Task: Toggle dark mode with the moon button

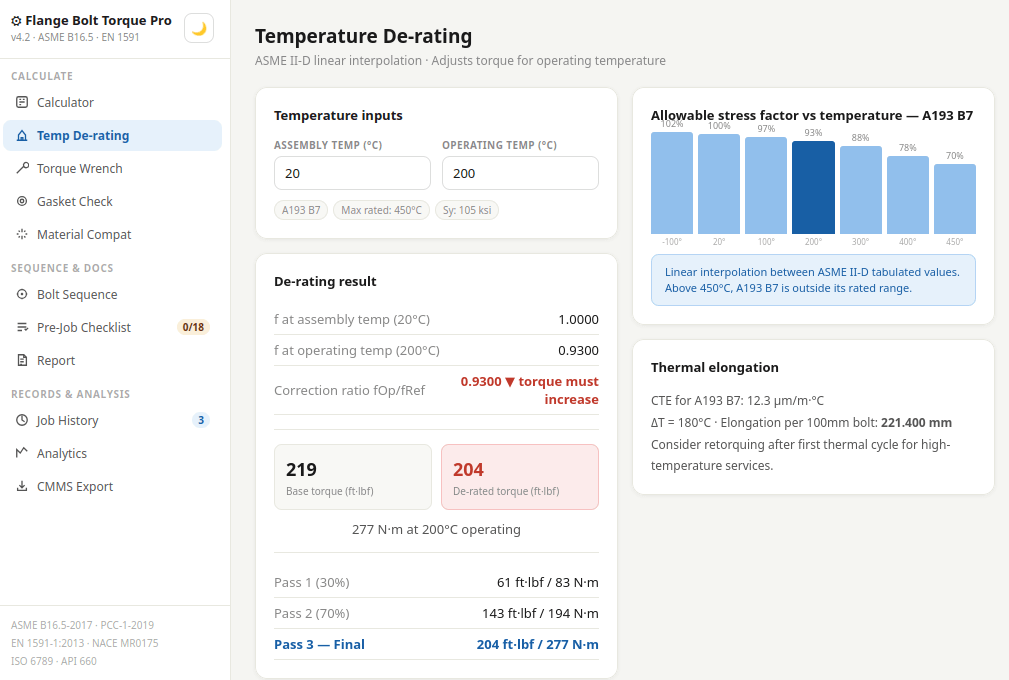Action: coord(199,29)
